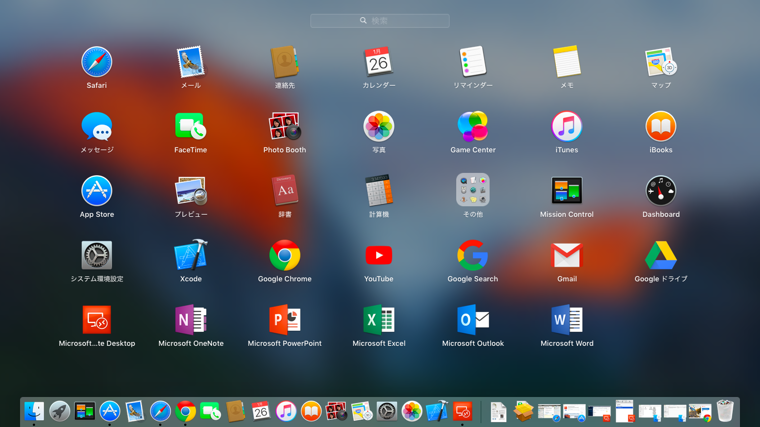
Task: Launch the 計算機 calculator app
Action: [x=379, y=191]
